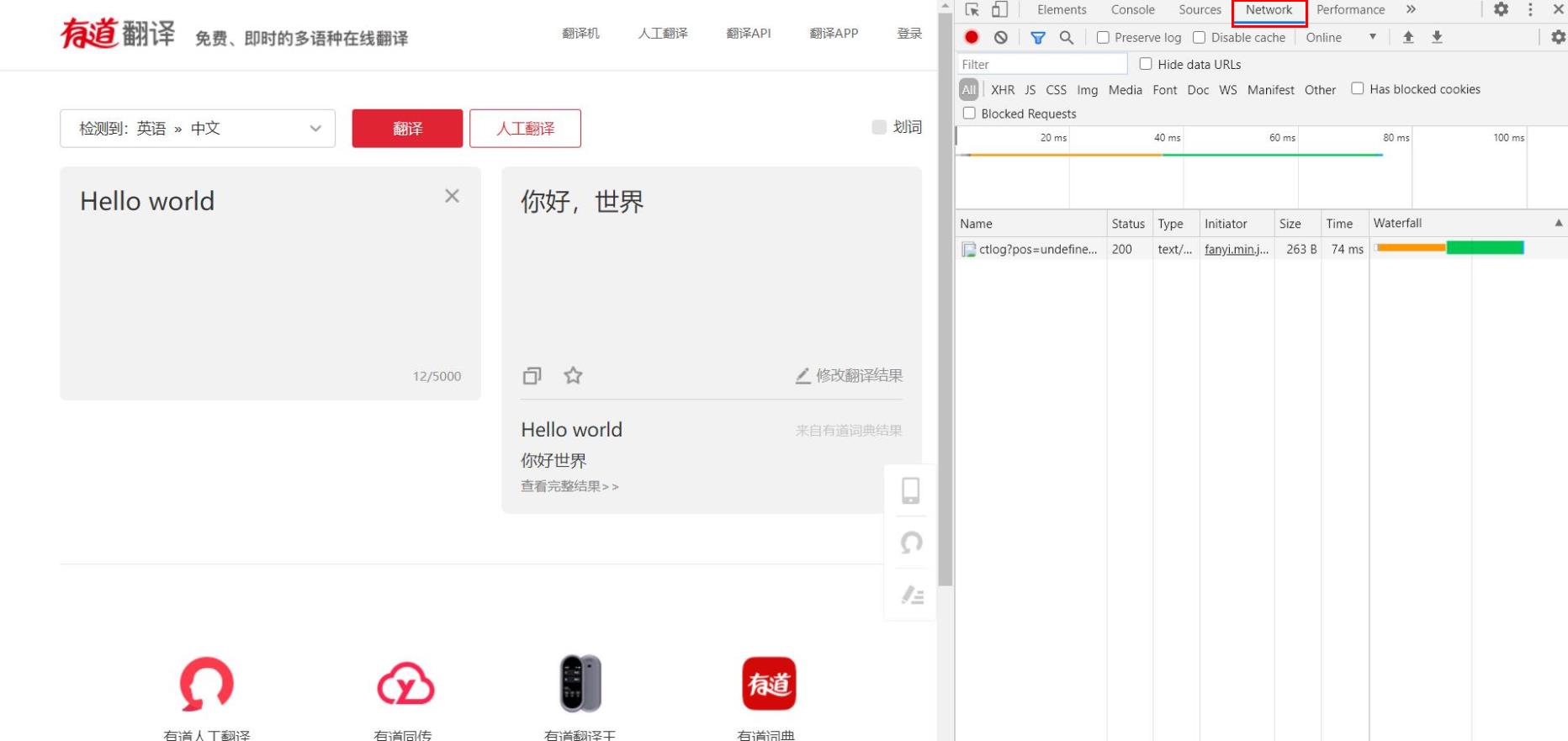1568x741 pixels.
Task: Click Import HAR file upload arrow
Action: (x=1408, y=37)
